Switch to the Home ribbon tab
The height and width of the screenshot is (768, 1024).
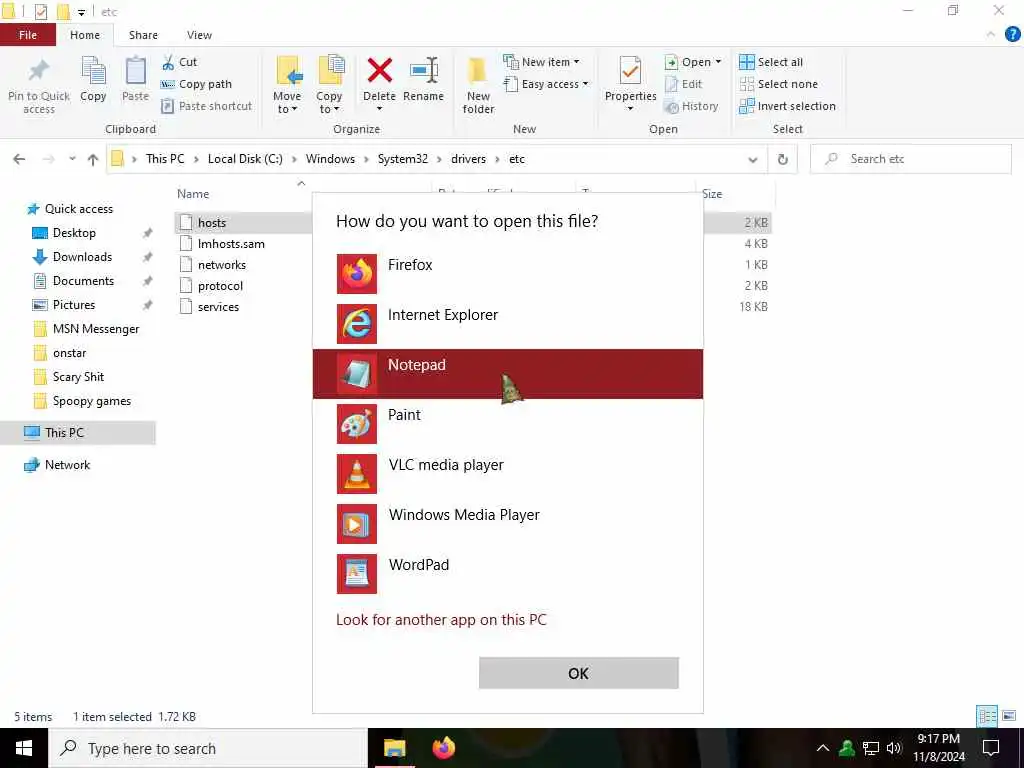[x=85, y=35]
